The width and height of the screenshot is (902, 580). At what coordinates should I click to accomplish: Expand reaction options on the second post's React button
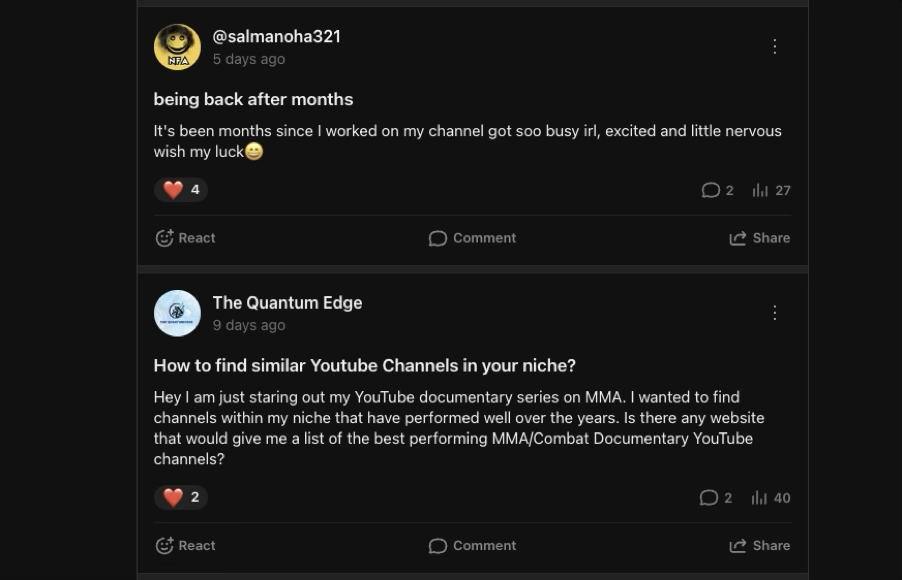click(x=185, y=545)
